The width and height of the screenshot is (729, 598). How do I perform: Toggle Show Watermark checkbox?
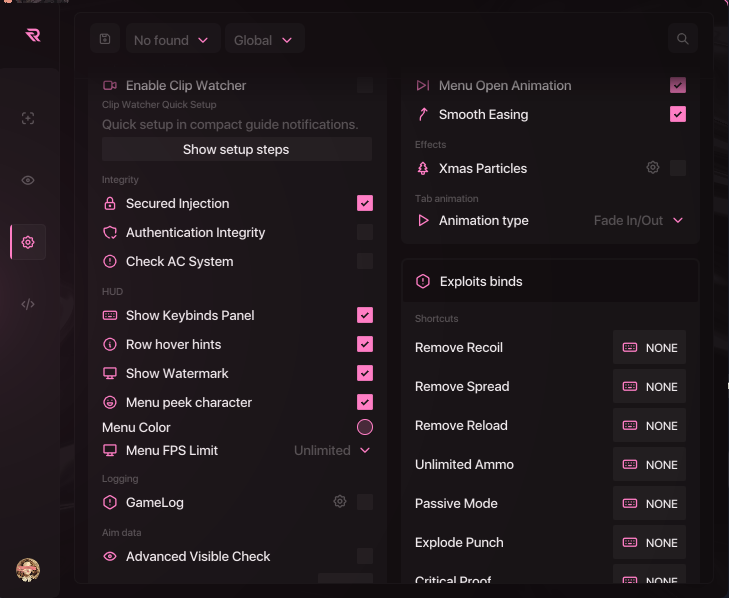coord(365,373)
